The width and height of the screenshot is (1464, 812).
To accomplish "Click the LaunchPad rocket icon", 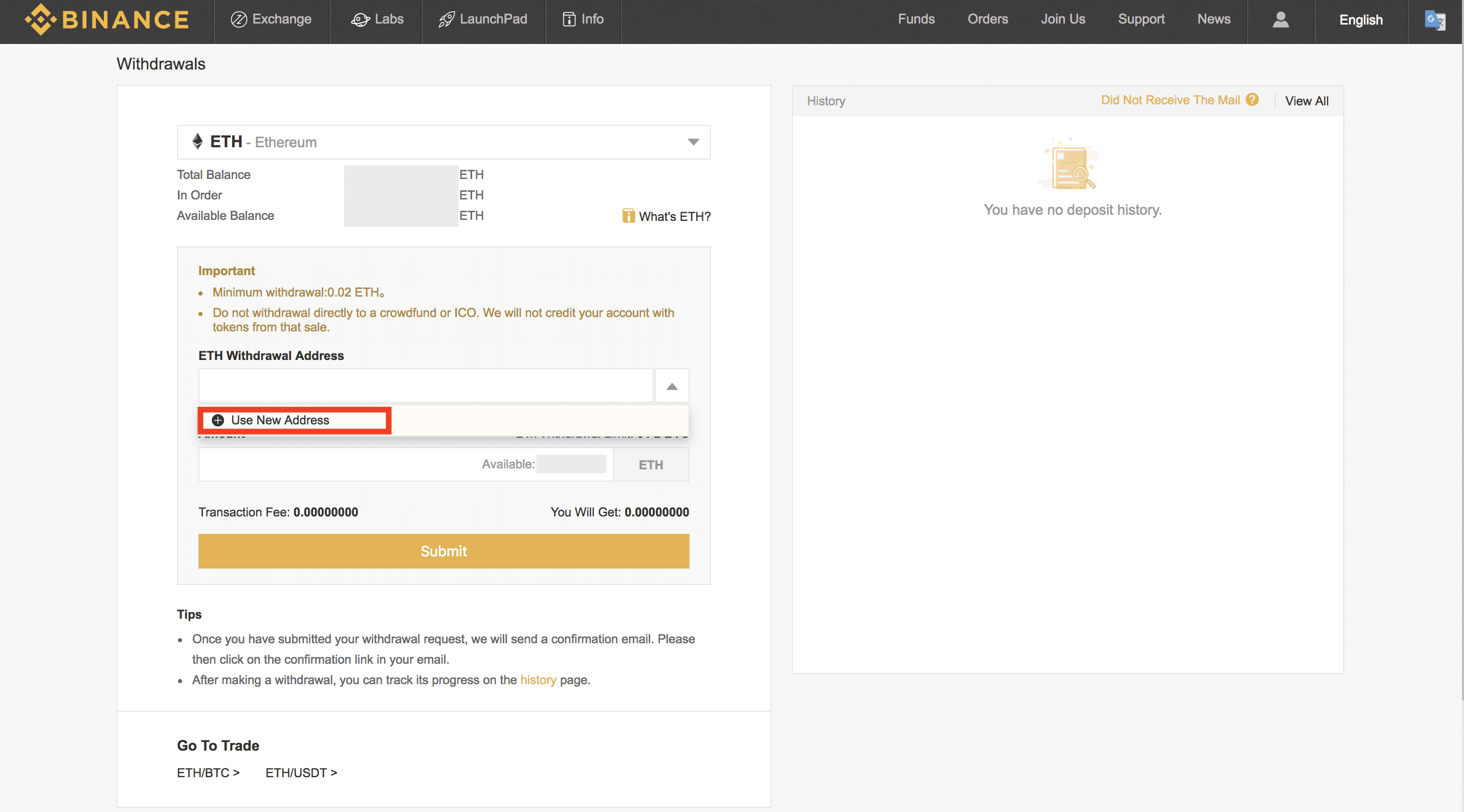I will [x=446, y=20].
